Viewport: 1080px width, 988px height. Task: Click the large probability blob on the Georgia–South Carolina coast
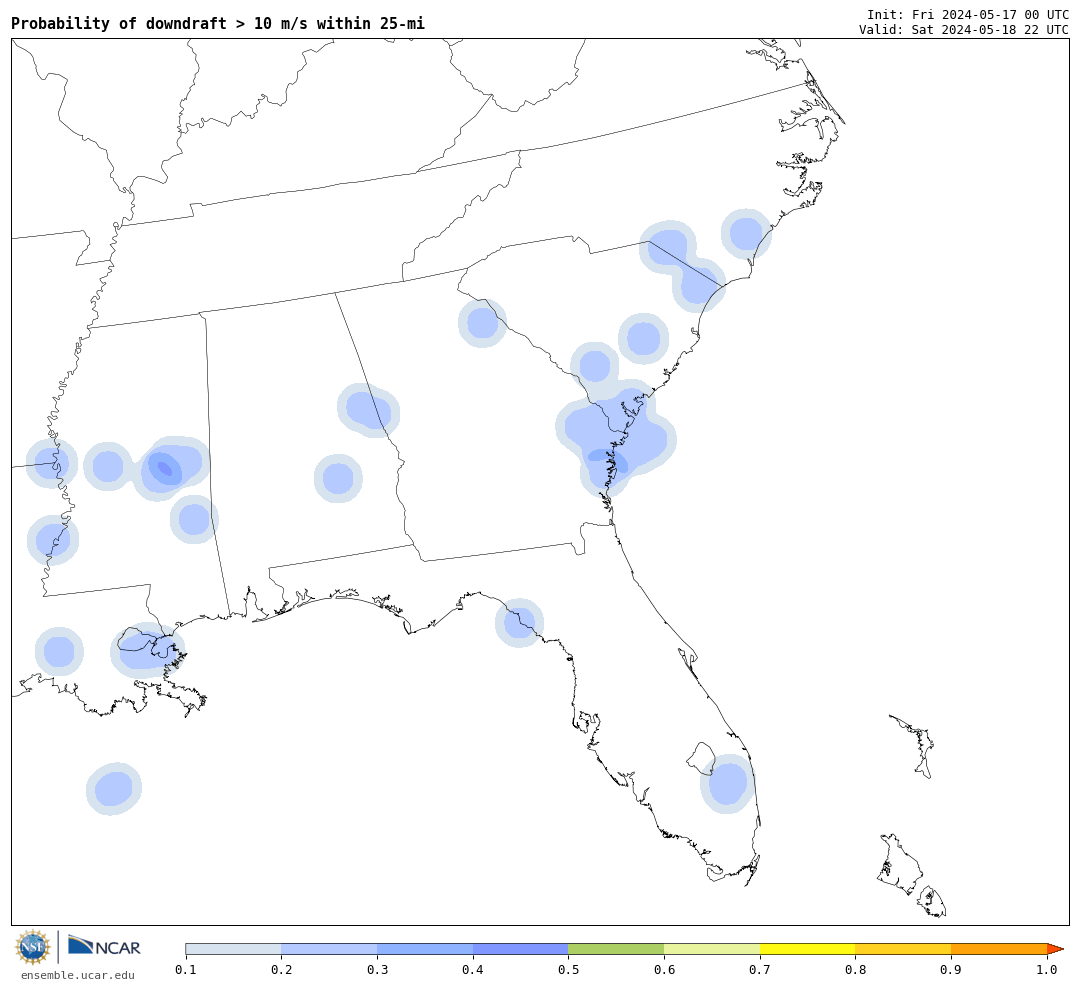point(615,438)
